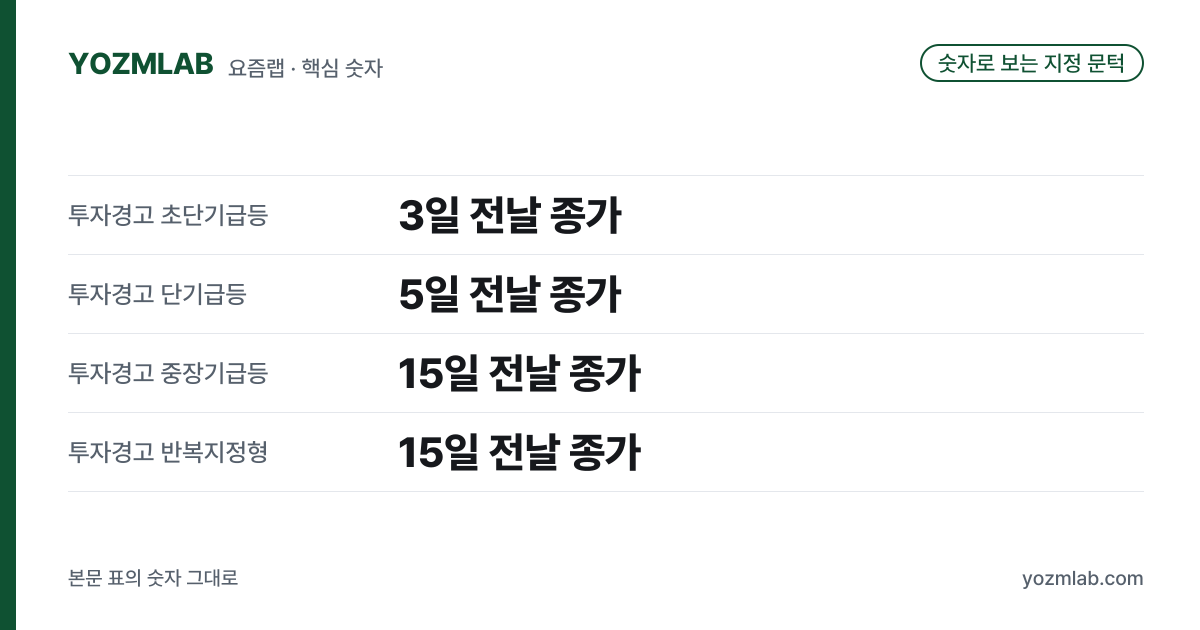Click the divider line above the 초단기급등 row
Screen dimensions: 1200x630
[x=606, y=175]
